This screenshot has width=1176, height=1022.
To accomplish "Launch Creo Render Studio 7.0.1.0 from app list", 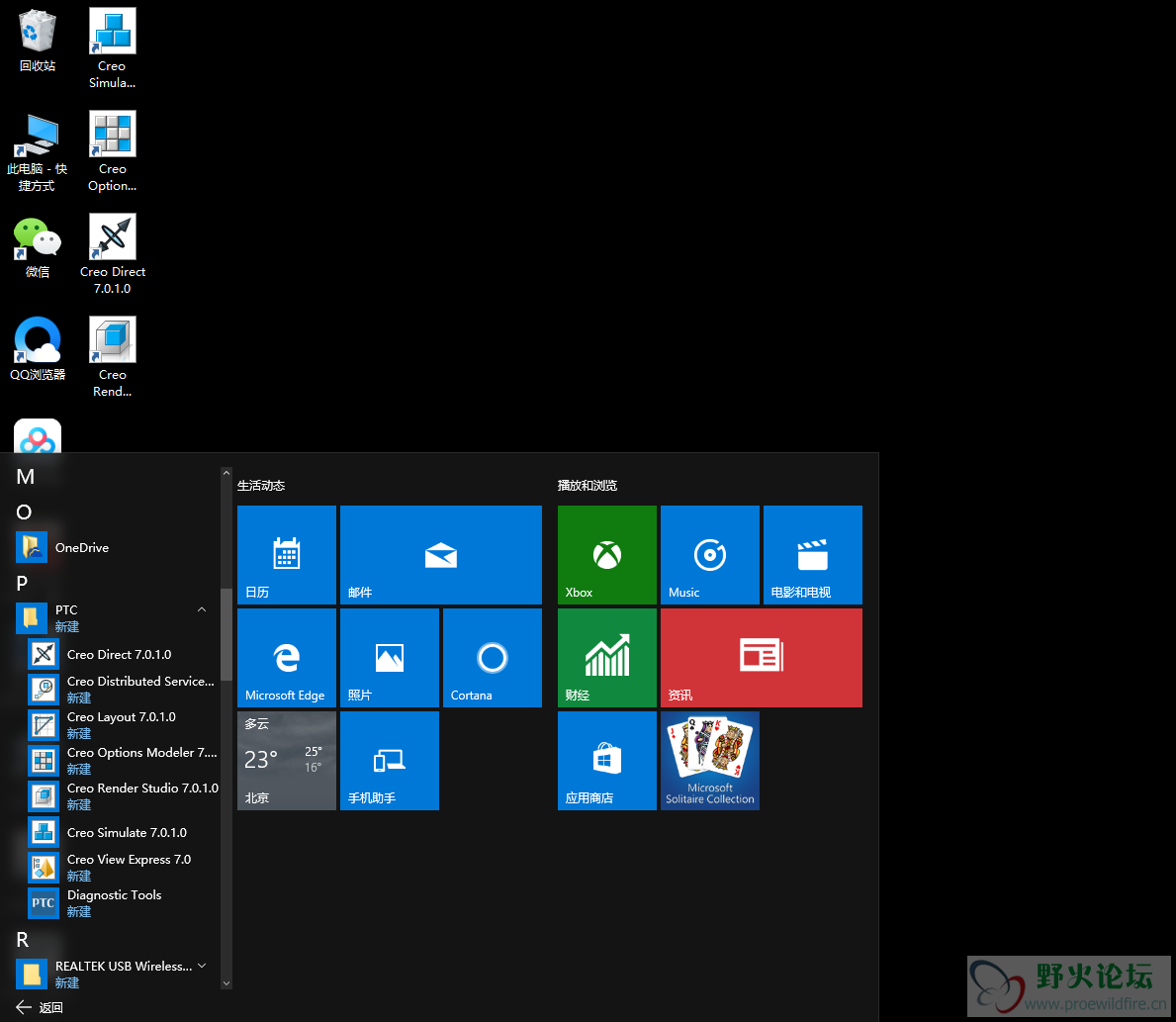I will (x=123, y=796).
